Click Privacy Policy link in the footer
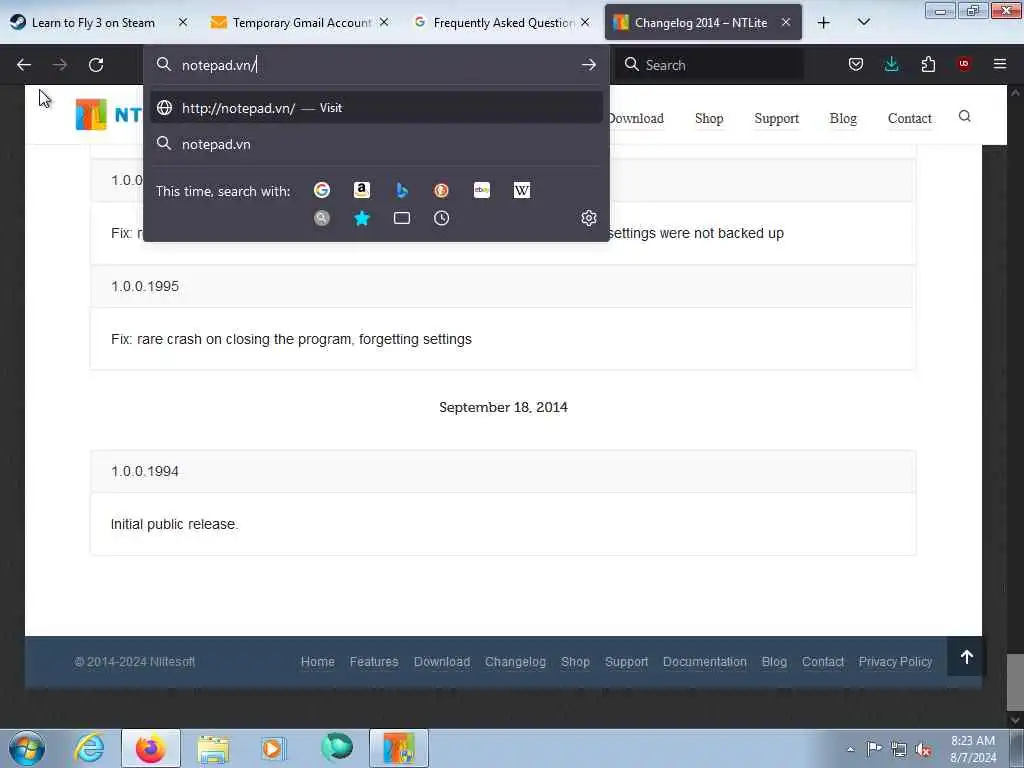 pos(895,662)
